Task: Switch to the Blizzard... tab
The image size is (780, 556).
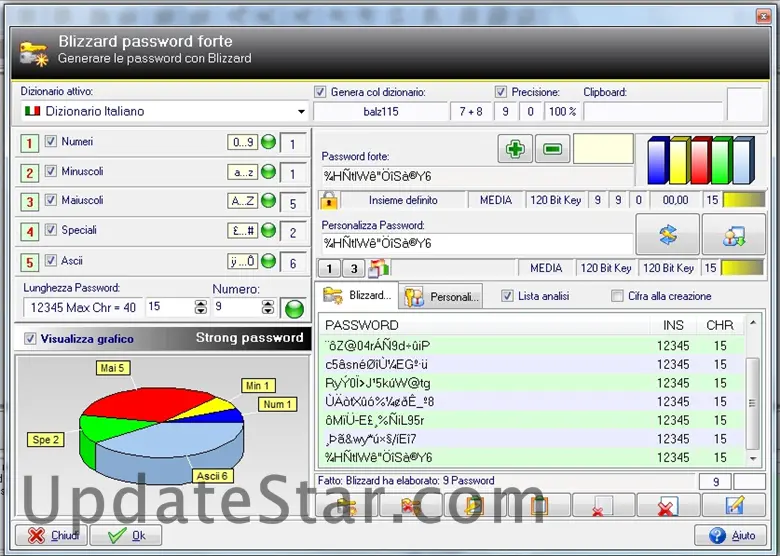Action: click(356, 295)
